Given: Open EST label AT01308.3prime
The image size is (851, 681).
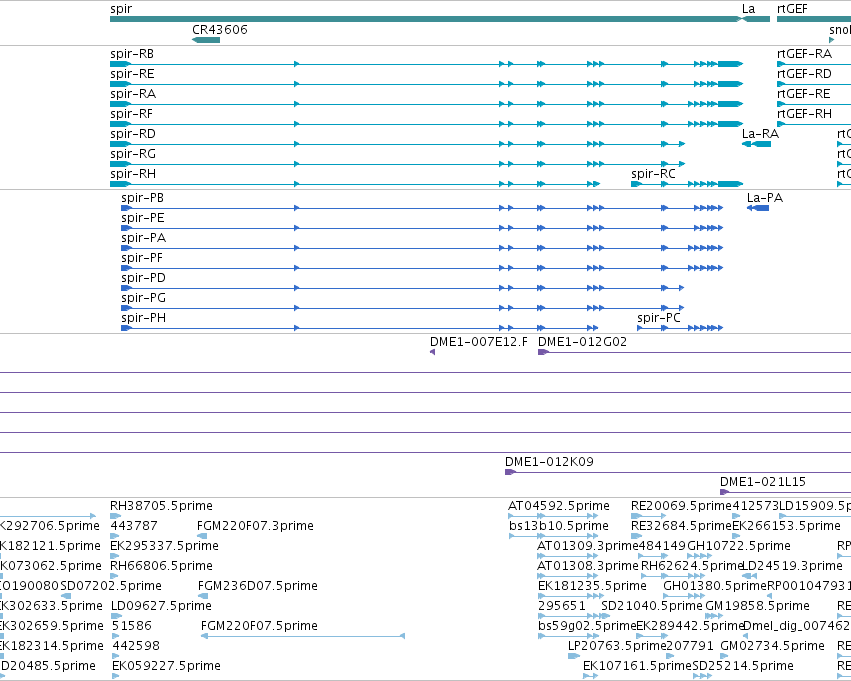Looking at the screenshot, I should (x=588, y=566).
